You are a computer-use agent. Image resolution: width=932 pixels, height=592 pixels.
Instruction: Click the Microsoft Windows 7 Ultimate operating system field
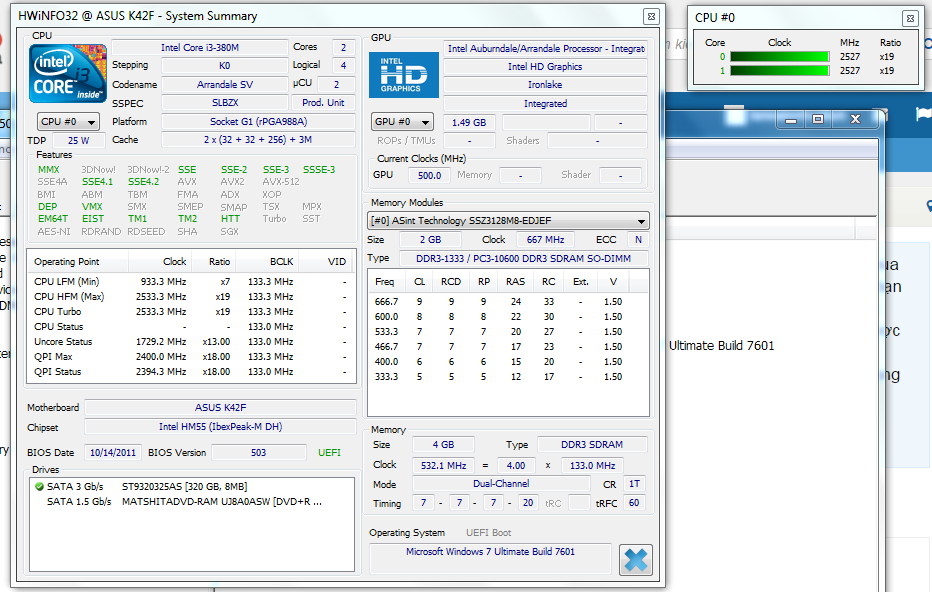point(490,552)
